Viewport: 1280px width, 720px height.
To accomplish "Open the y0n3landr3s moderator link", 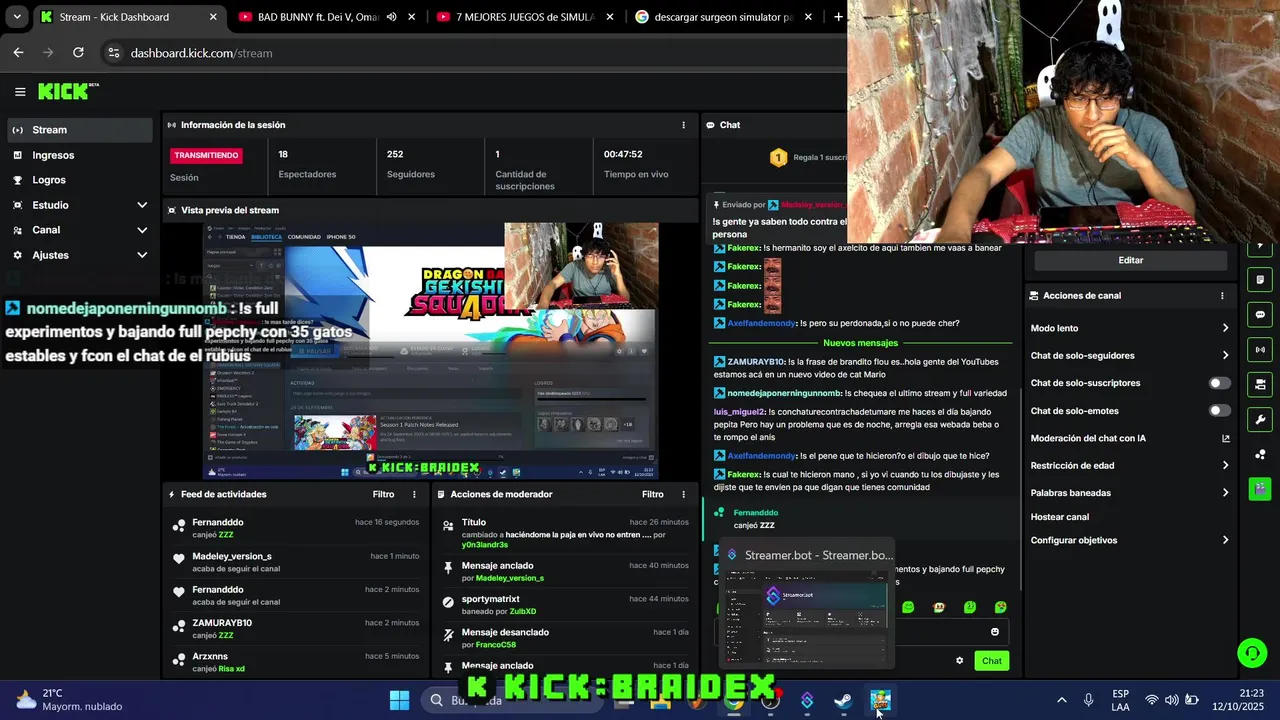I will (485, 545).
